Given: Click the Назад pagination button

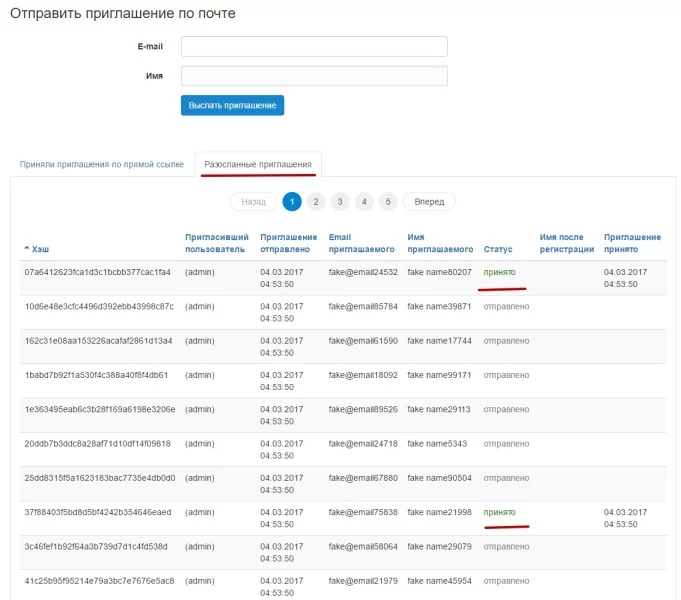Looking at the screenshot, I should tap(254, 202).
